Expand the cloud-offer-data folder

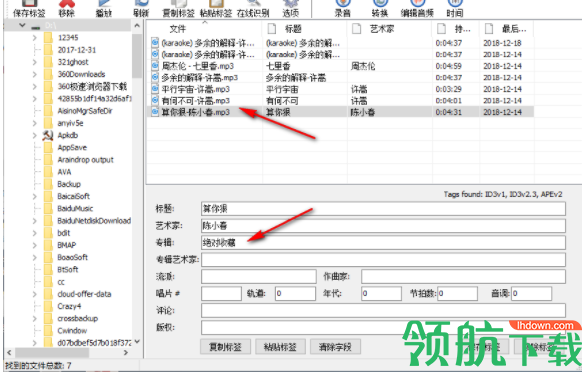[35, 294]
